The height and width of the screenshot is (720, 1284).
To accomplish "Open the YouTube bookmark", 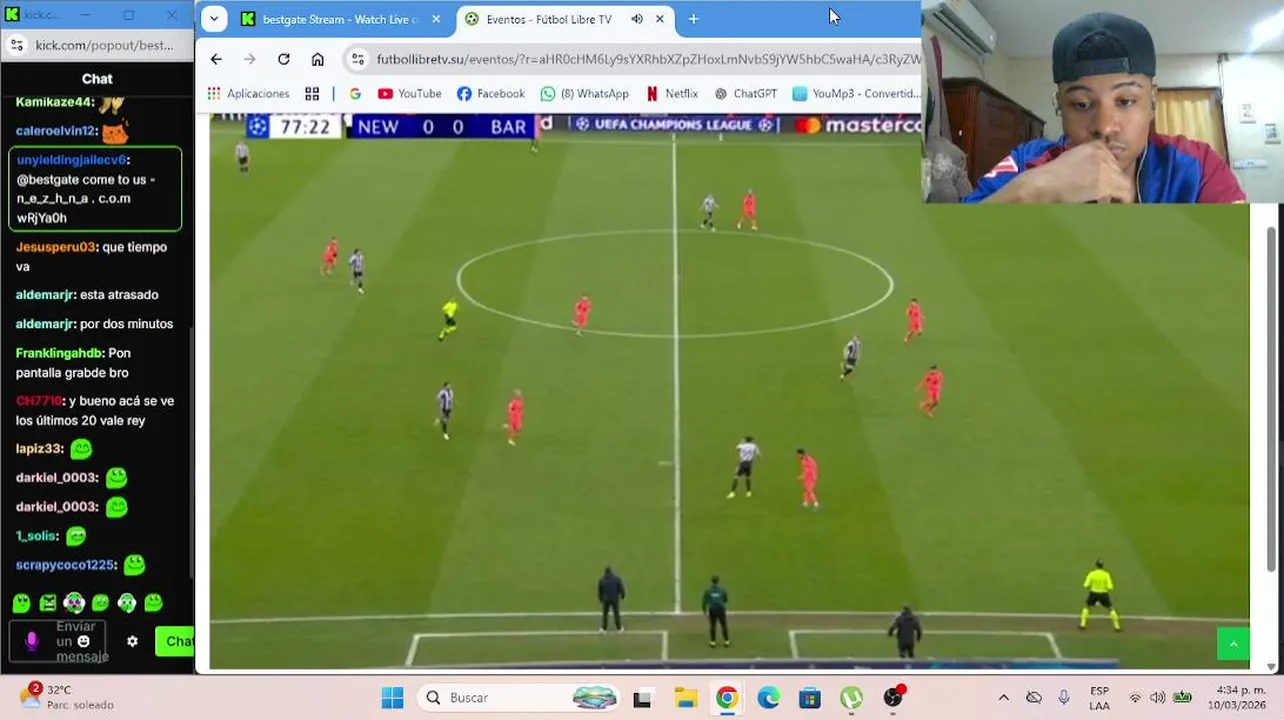I will click(409, 93).
